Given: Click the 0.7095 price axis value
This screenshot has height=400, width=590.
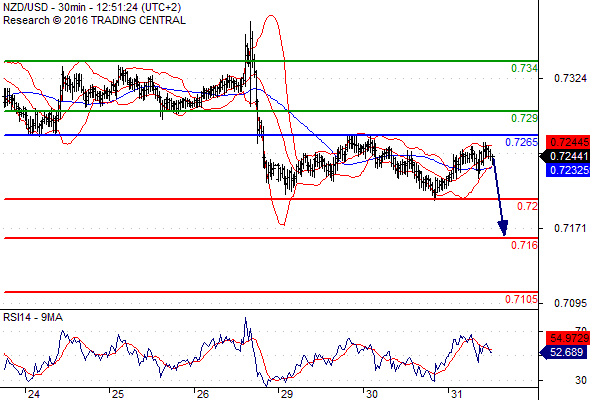Looking at the screenshot, I should click(570, 303).
